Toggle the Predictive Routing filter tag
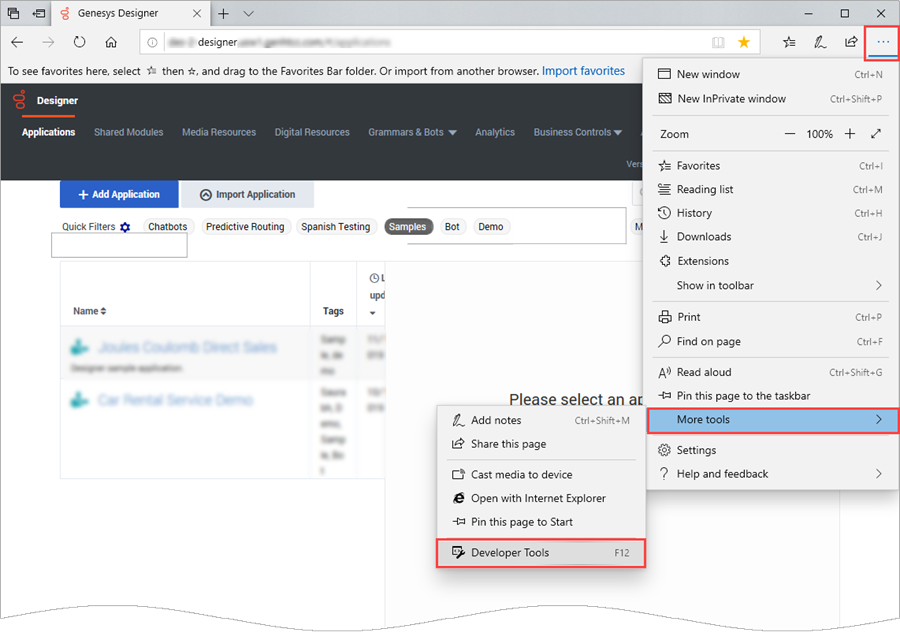 (245, 227)
